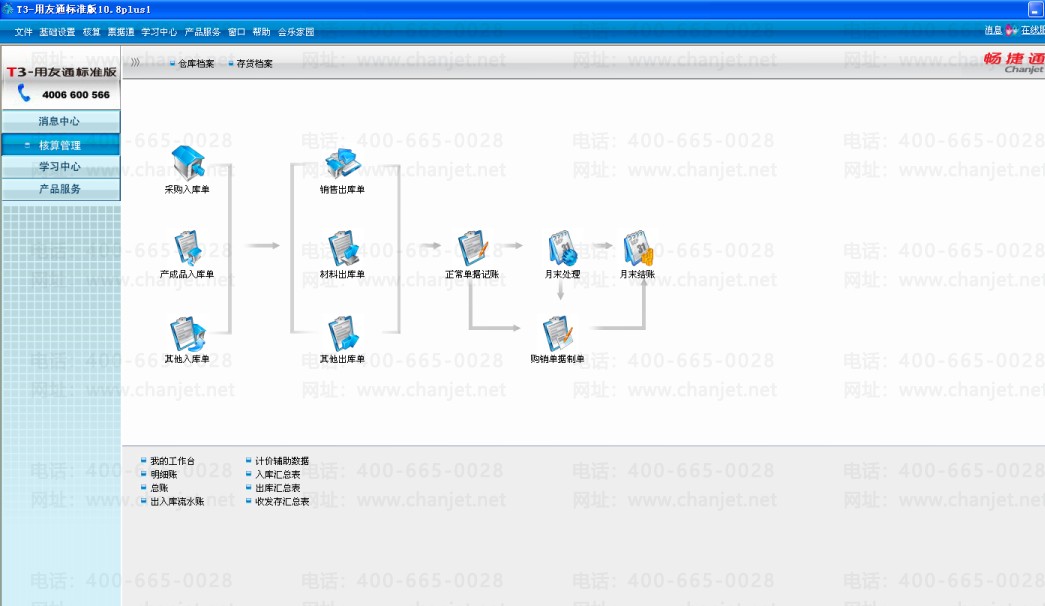This screenshot has width=1045, height=606.
Task: Select 产品服务 in the left sidebar
Action: point(61,189)
